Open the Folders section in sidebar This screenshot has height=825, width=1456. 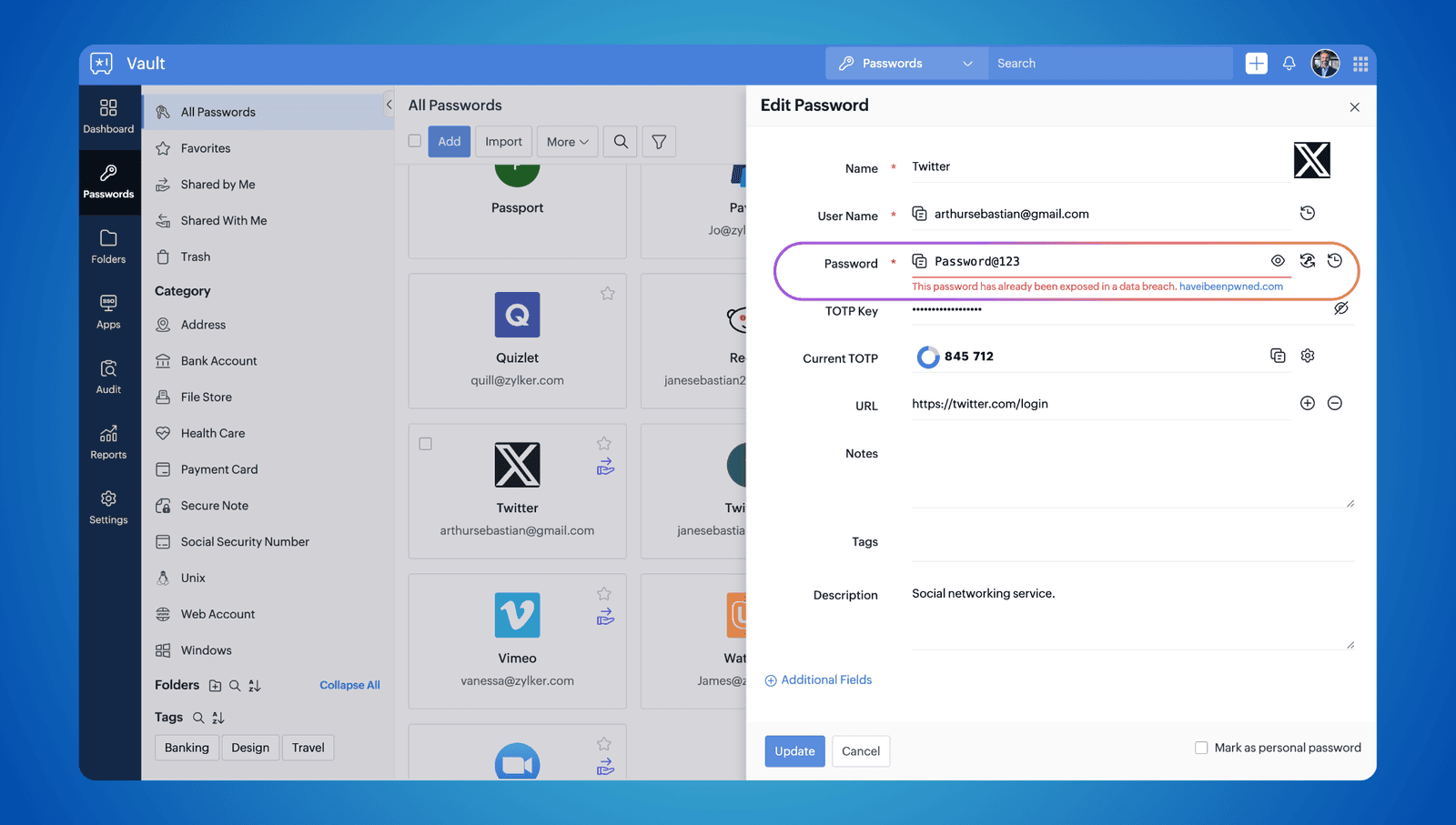coord(108,246)
